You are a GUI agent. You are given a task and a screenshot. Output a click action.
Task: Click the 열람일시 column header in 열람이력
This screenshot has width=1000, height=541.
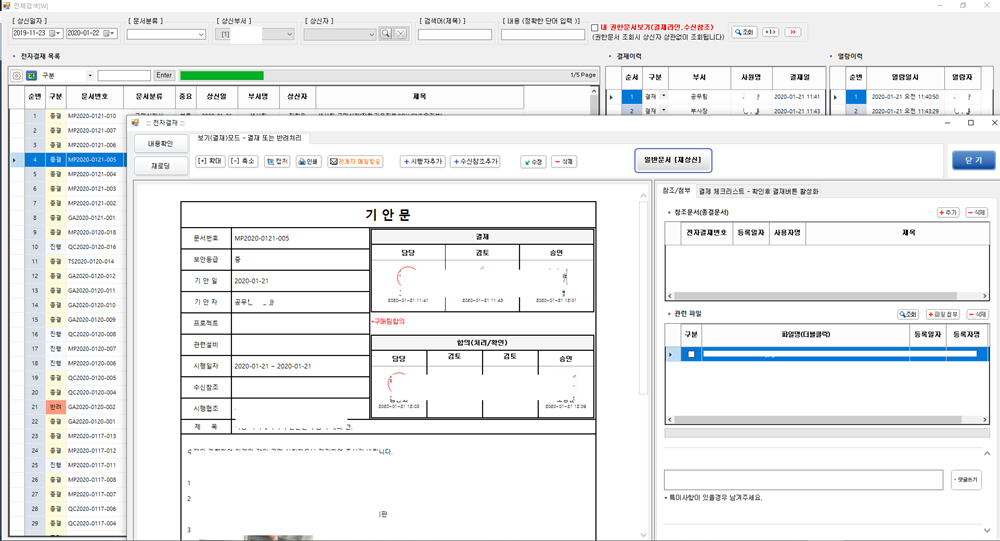[905, 77]
